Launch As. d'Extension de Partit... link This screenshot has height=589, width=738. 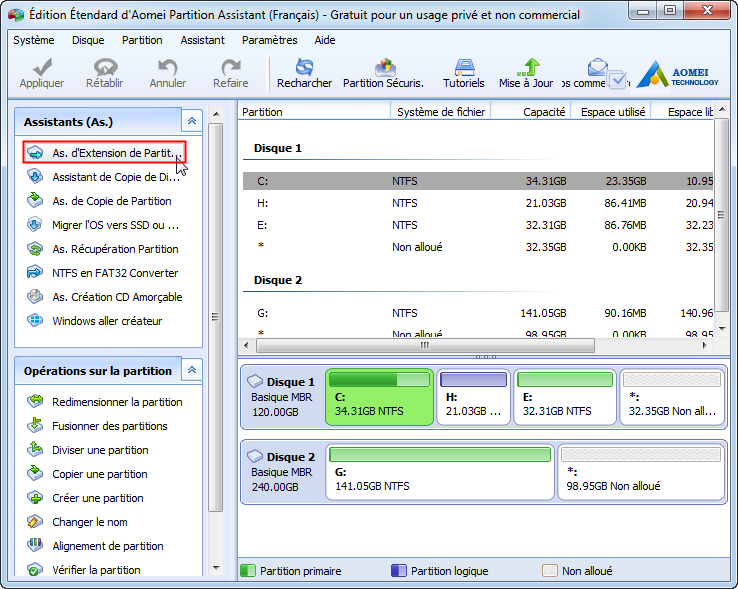click(x=117, y=153)
